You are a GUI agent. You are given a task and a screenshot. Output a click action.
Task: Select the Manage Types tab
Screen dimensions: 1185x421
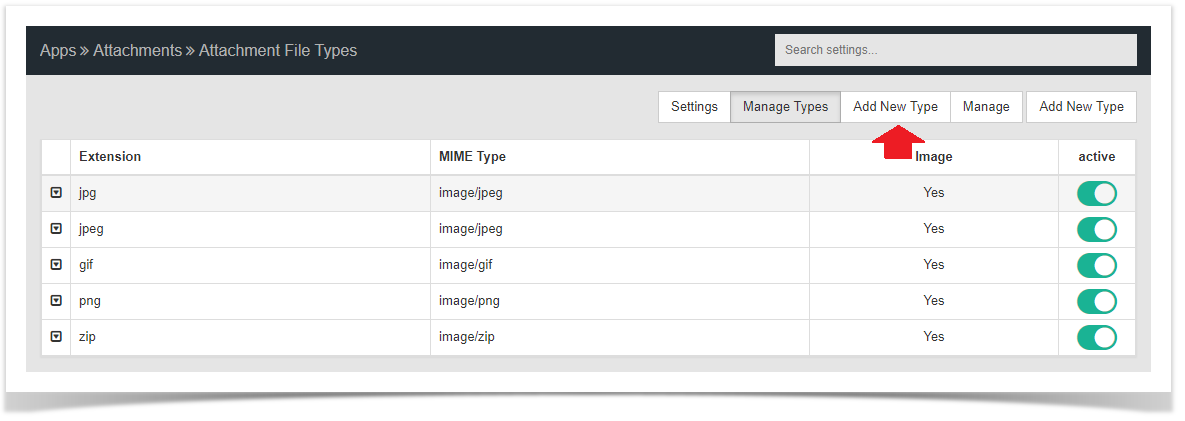click(x=785, y=107)
